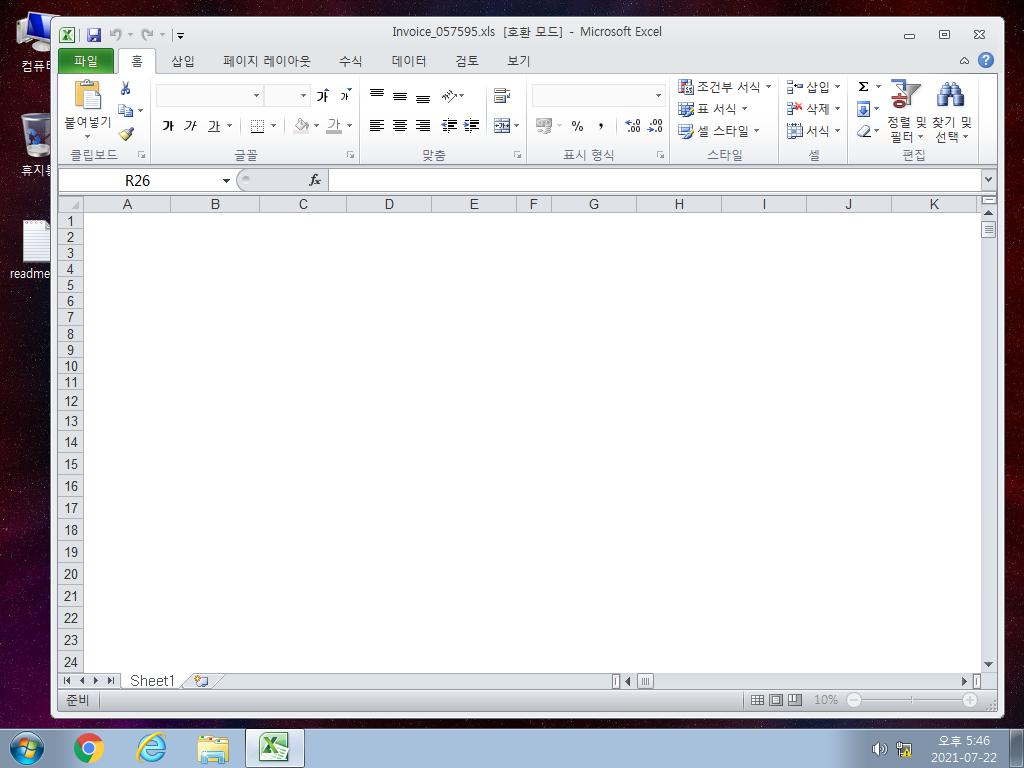
Task: Toggle underline 가 formatting
Action: coord(214,125)
